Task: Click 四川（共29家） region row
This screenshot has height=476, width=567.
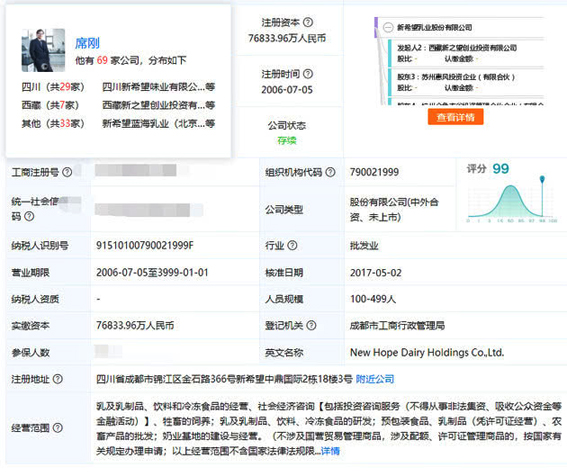Action: 53,87
